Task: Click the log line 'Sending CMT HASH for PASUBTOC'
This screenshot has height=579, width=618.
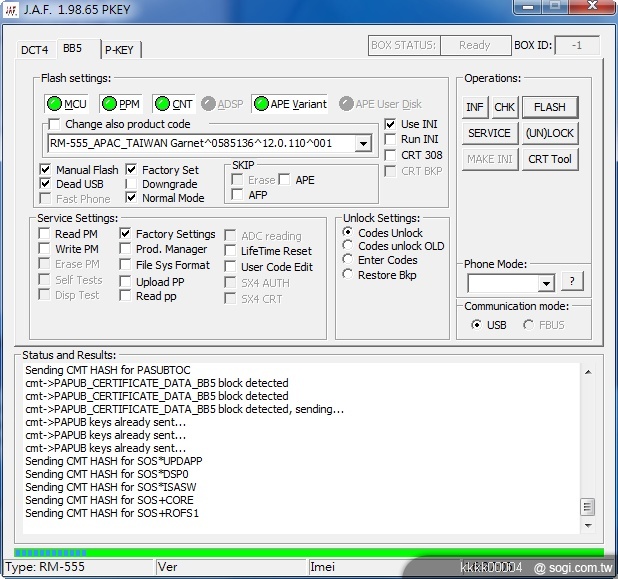Action: click(x=108, y=370)
